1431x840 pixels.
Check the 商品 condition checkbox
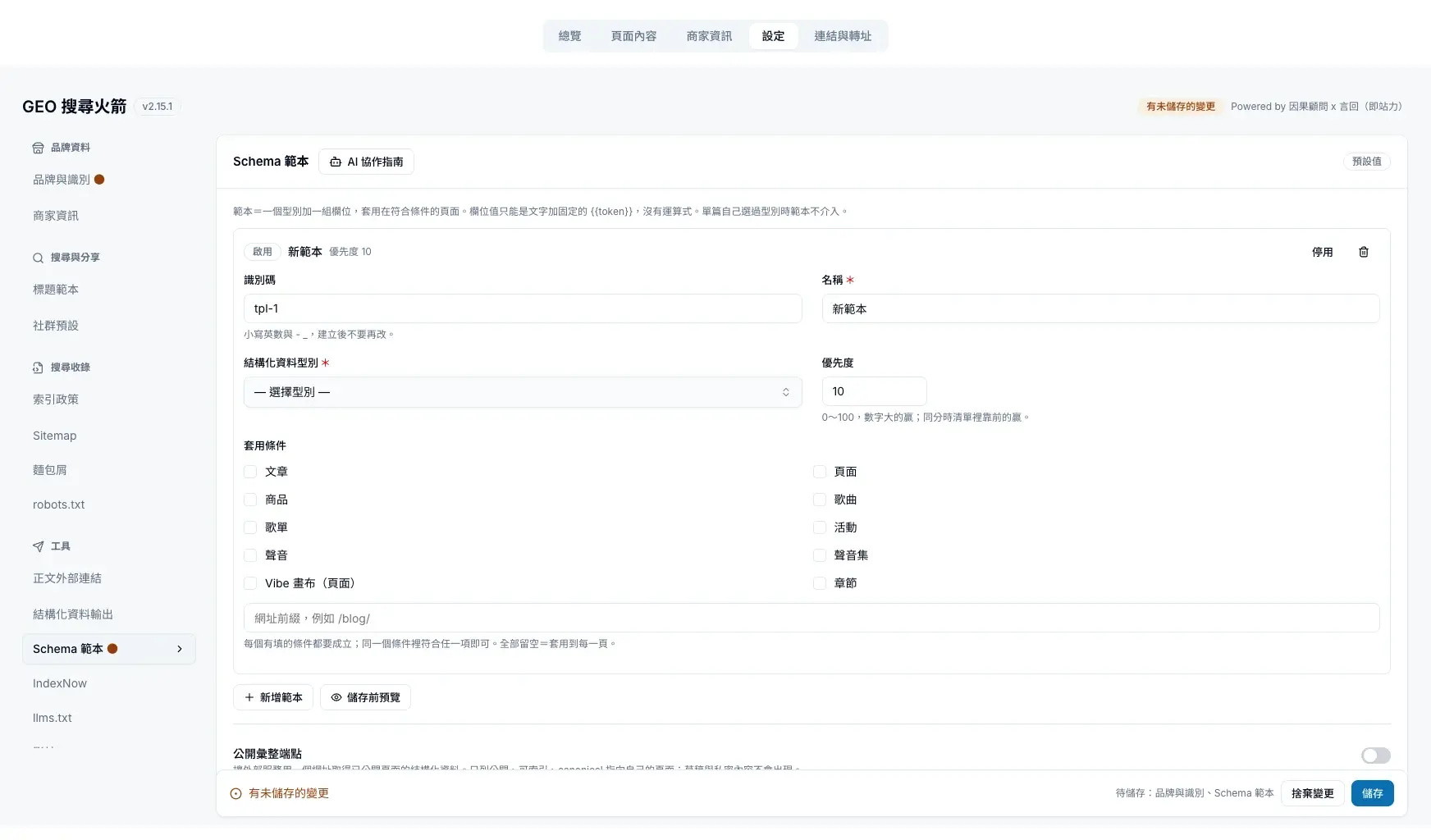click(x=250, y=500)
